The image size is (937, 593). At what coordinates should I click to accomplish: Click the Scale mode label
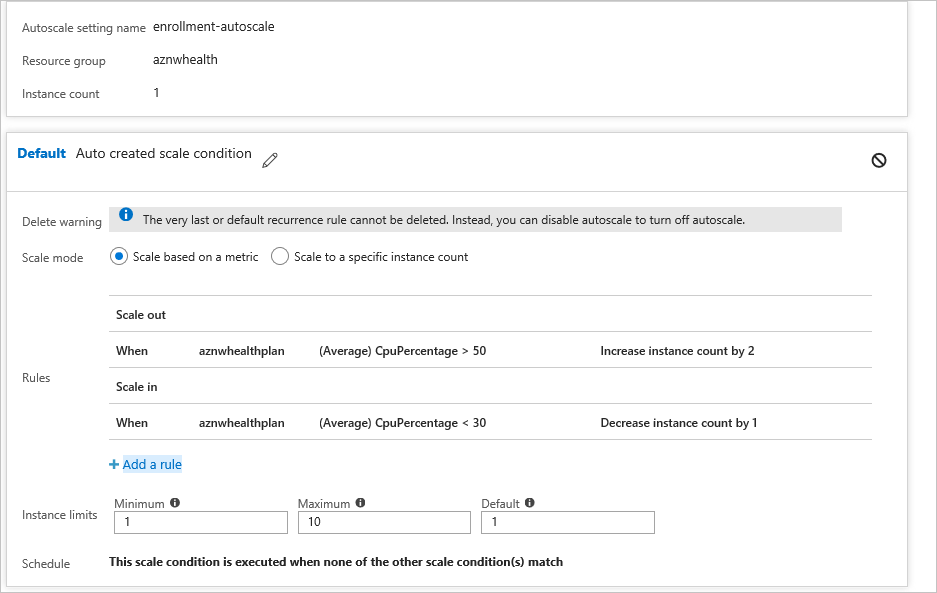click(x=53, y=258)
